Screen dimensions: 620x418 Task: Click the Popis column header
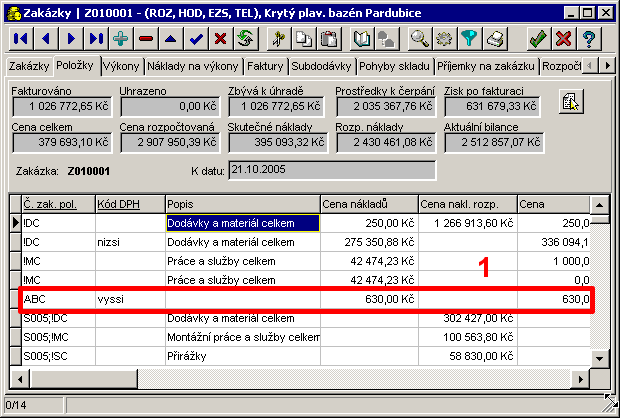click(242, 204)
